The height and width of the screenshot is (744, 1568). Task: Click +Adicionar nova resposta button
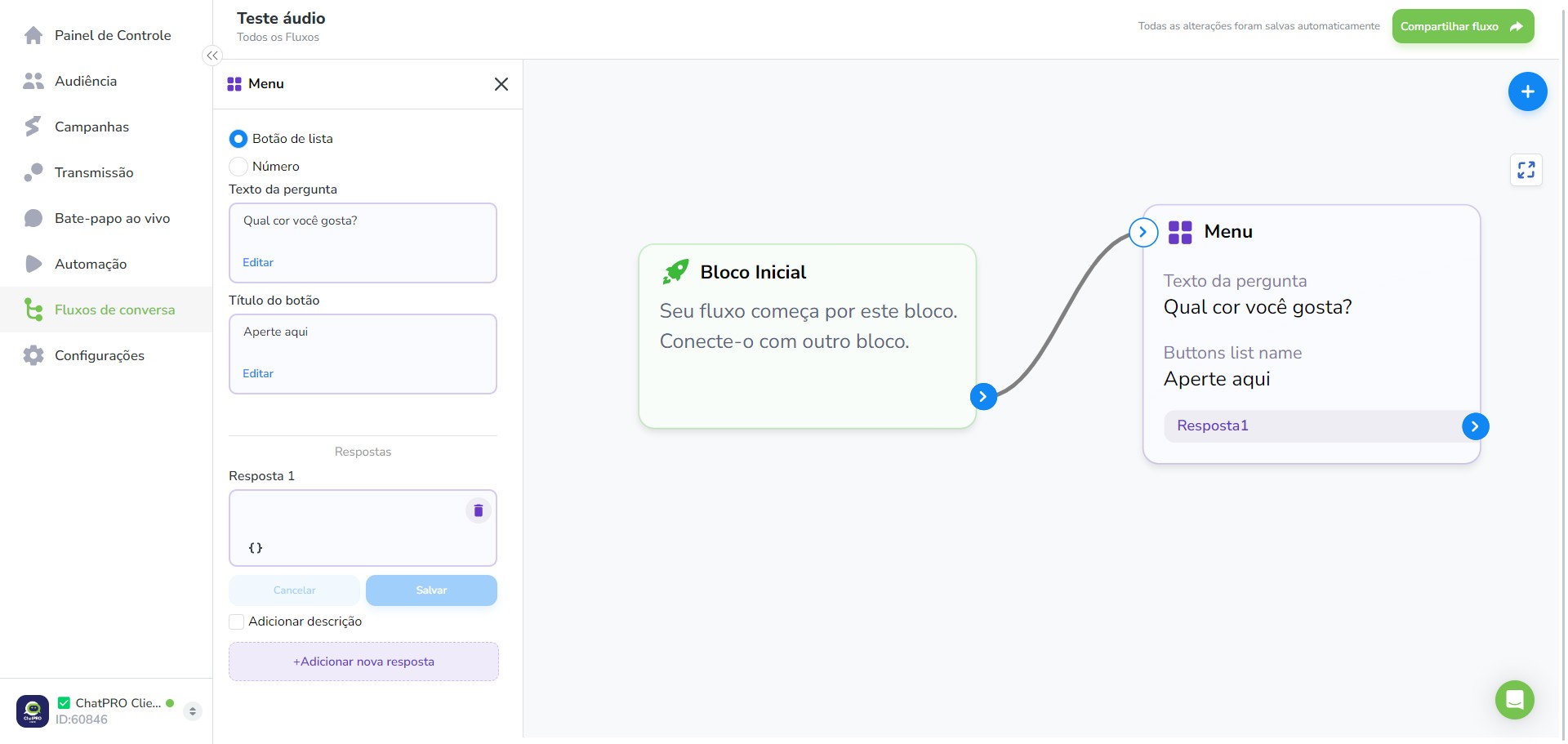click(363, 662)
